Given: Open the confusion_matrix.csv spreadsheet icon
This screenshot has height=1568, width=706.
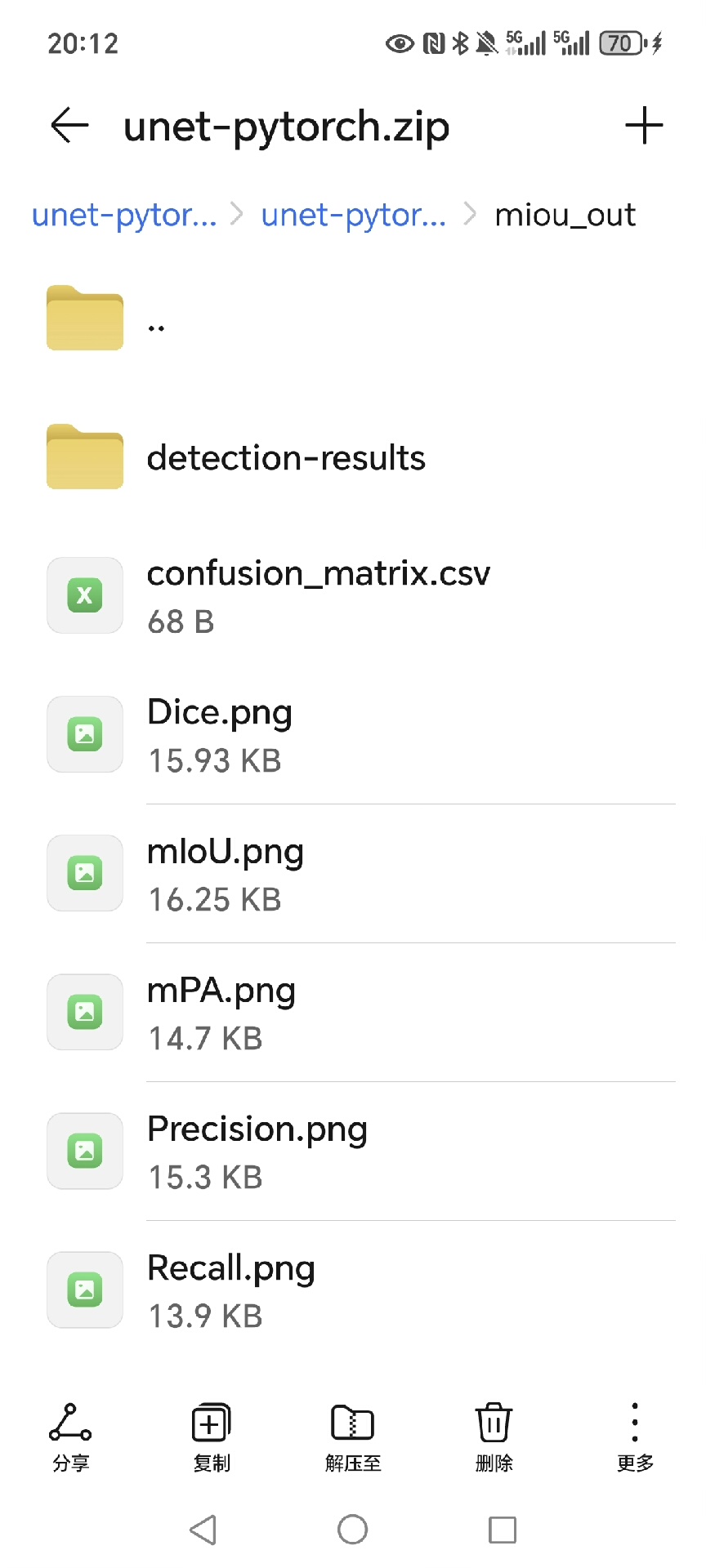Looking at the screenshot, I should pyautogui.click(x=85, y=595).
